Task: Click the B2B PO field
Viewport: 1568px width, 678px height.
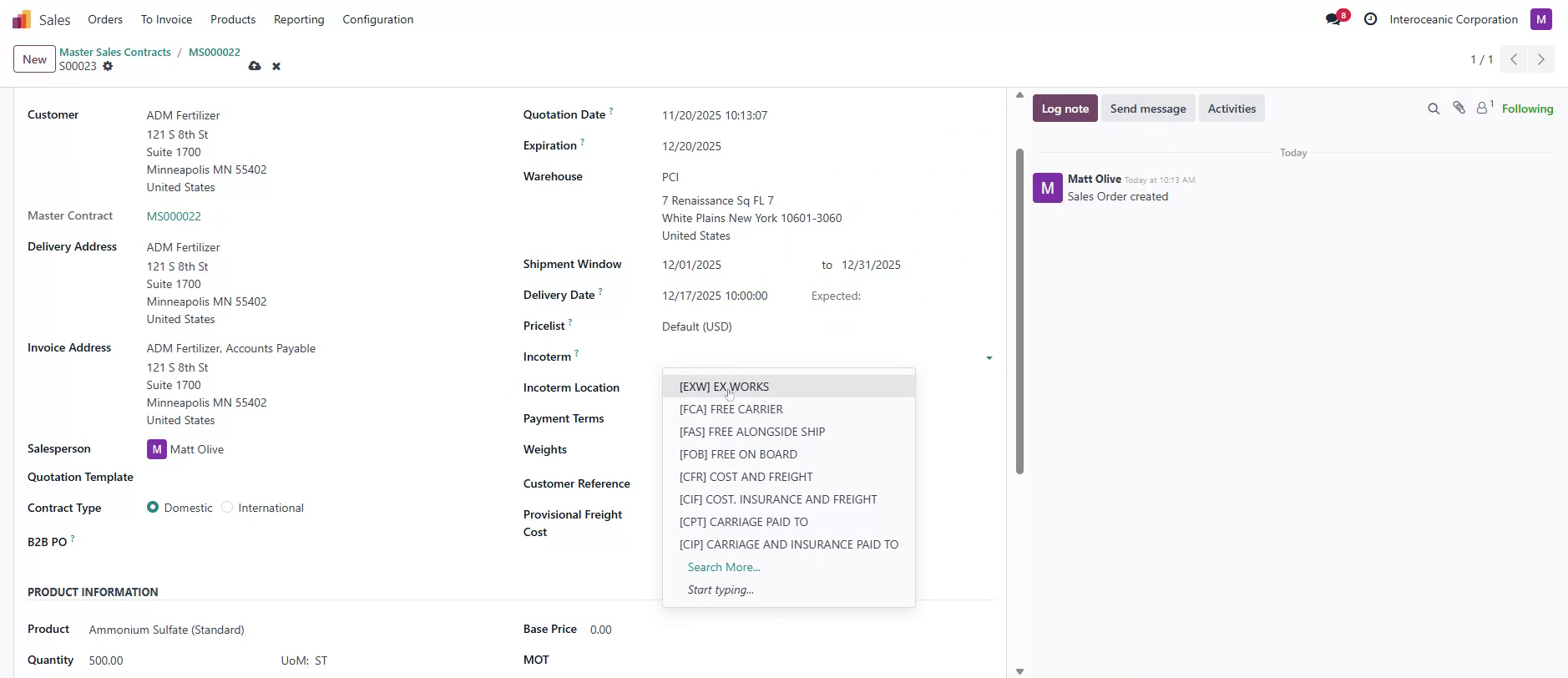Action: click(321, 542)
